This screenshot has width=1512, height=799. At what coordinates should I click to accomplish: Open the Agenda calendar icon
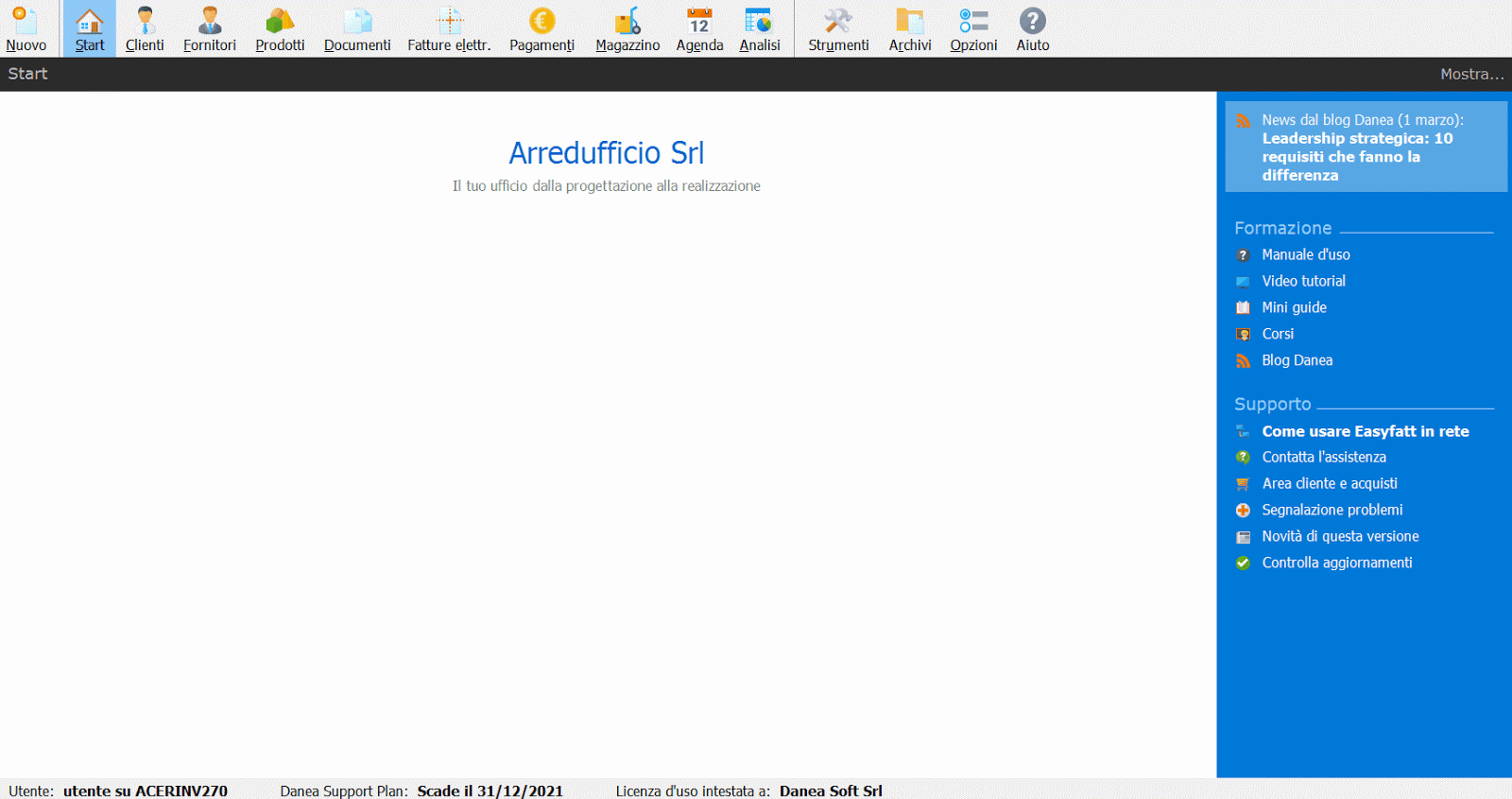699,21
